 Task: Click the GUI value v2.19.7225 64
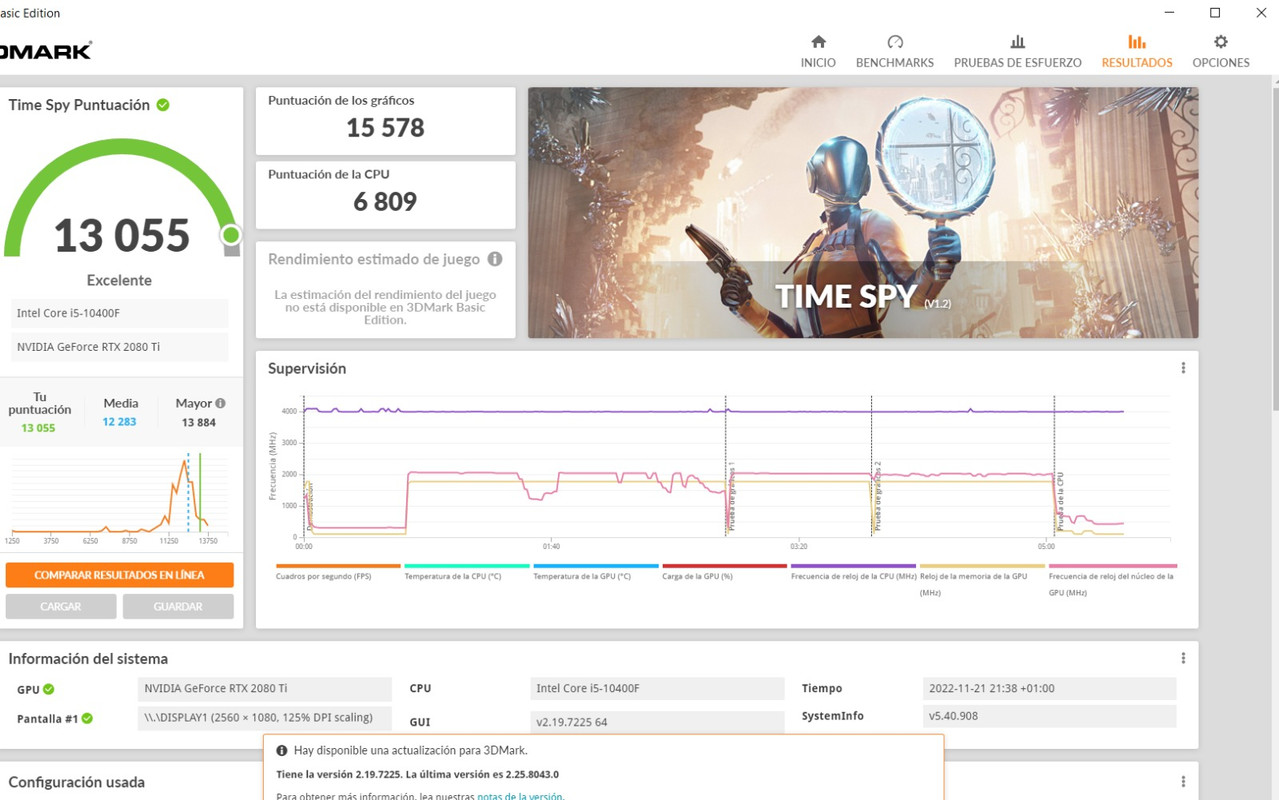tap(657, 721)
